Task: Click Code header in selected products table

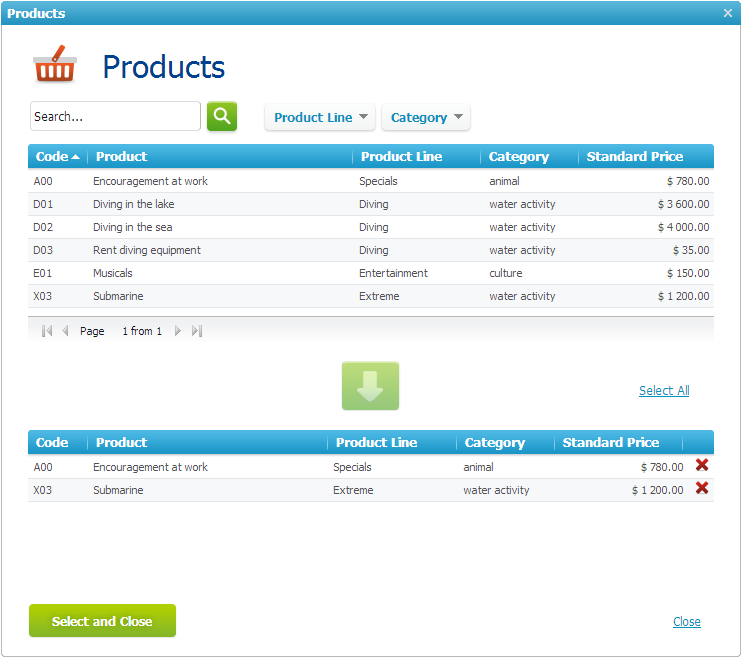Action: point(58,442)
